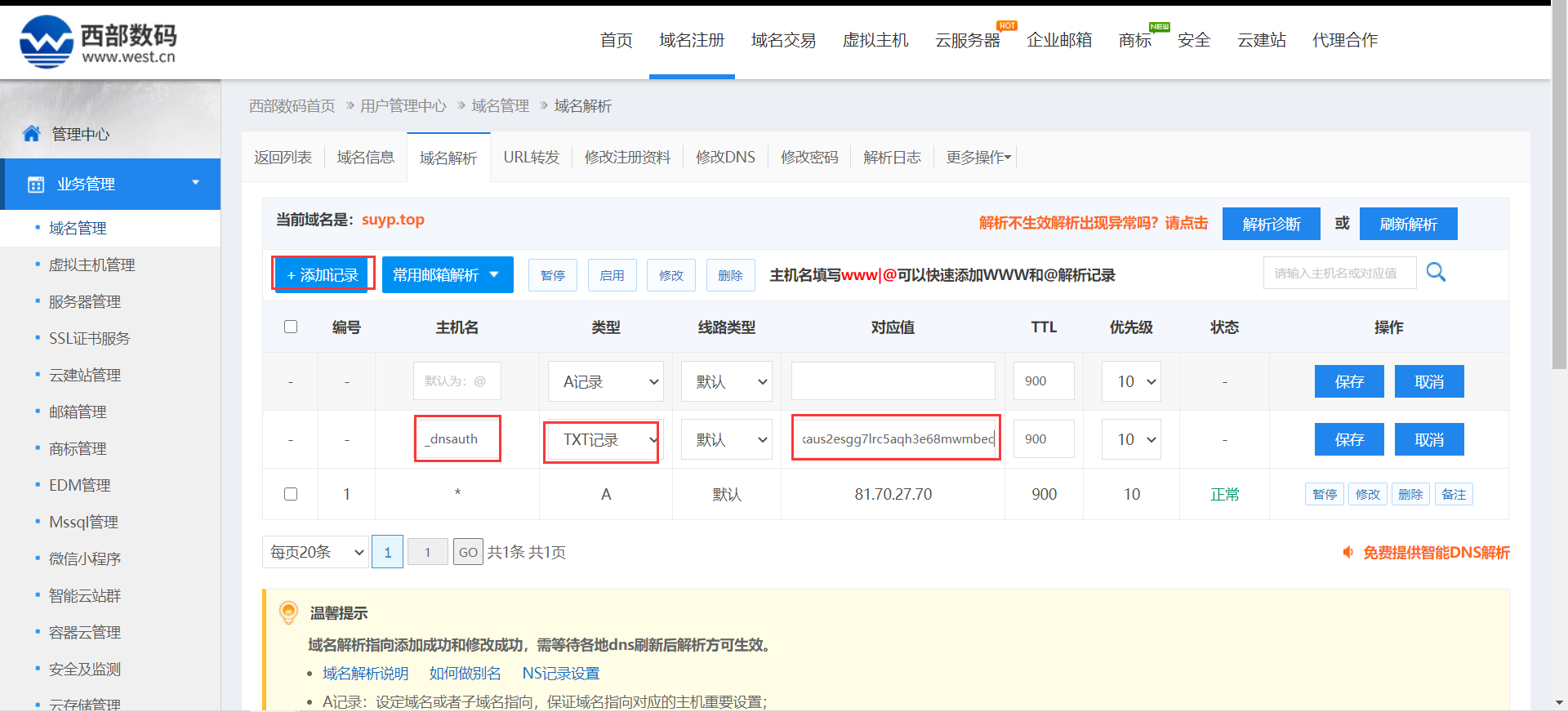The height and width of the screenshot is (712, 1568).
Task: Open the 免费提供智能DNS解析 link
Action: [x=1437, y=553]
